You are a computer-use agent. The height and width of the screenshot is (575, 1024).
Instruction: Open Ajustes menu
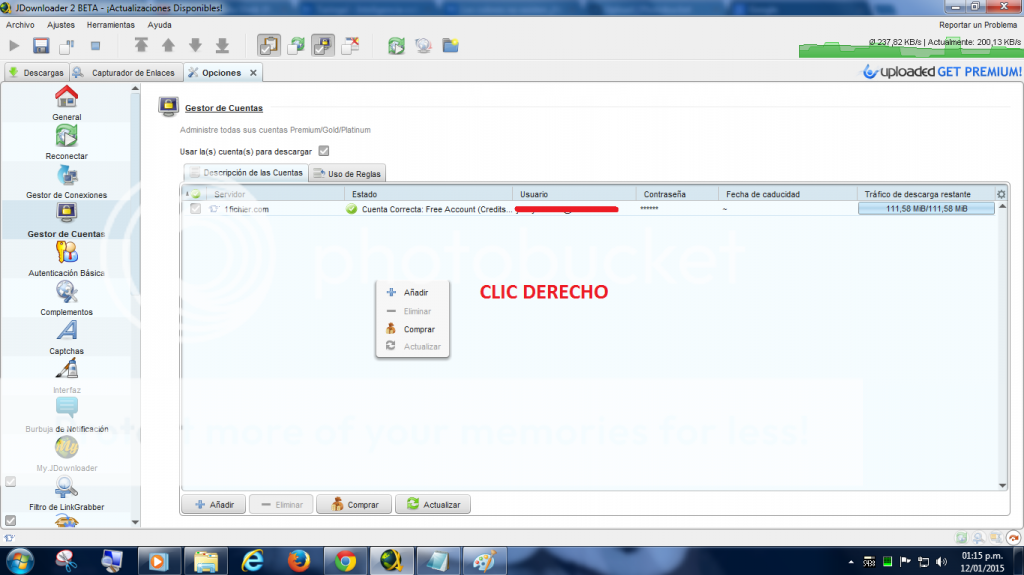pos(61,25)
